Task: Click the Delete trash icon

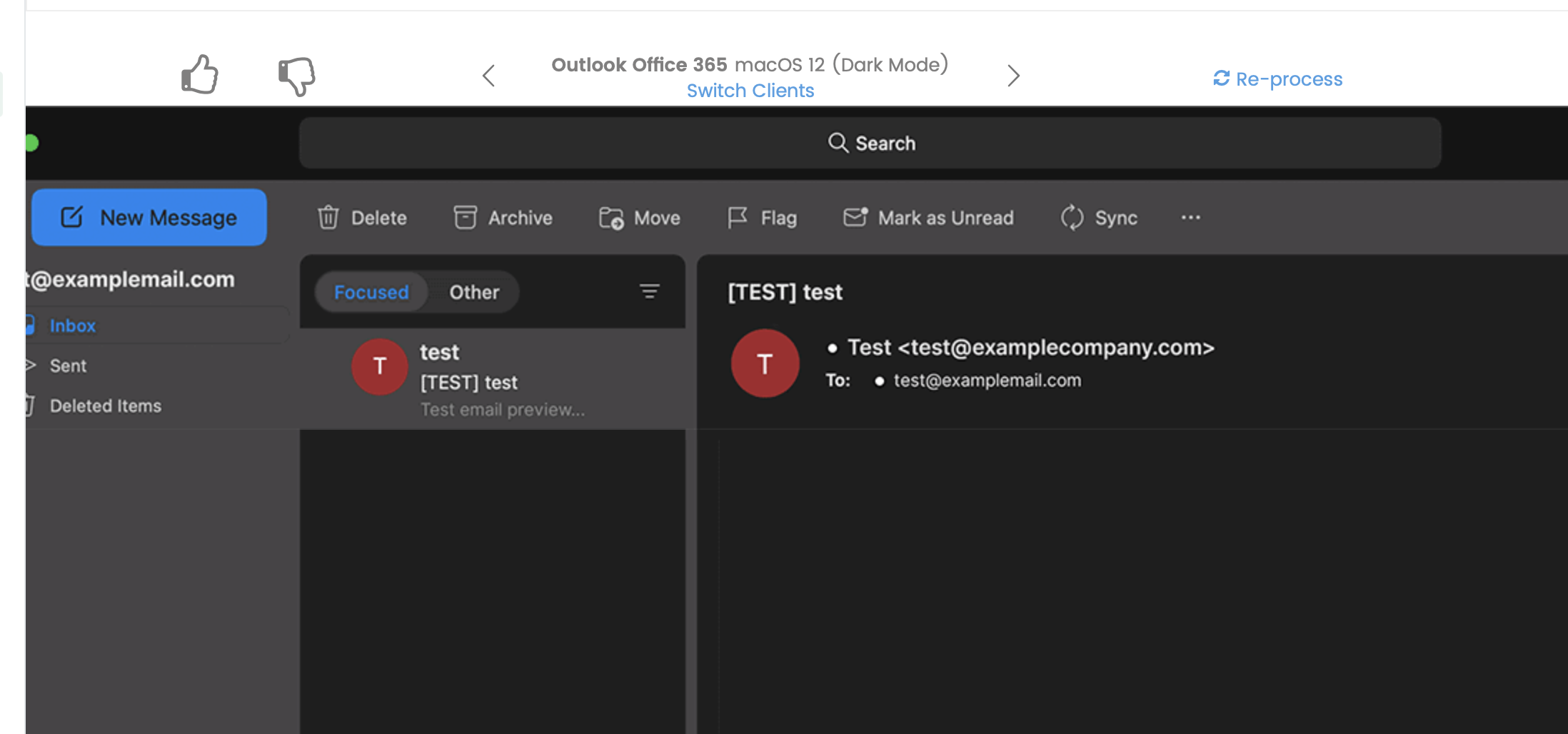Action: pos(328,217)
